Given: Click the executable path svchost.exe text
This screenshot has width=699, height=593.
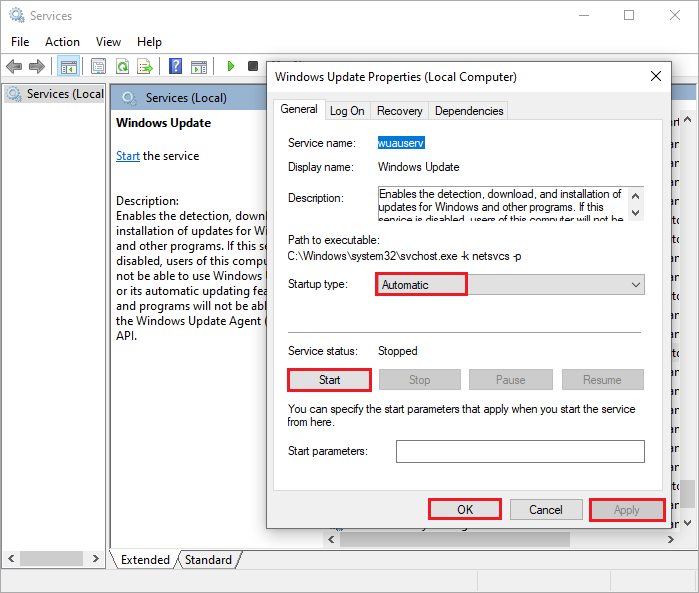Looking at the screenshot, I should (x=404, y=256).
